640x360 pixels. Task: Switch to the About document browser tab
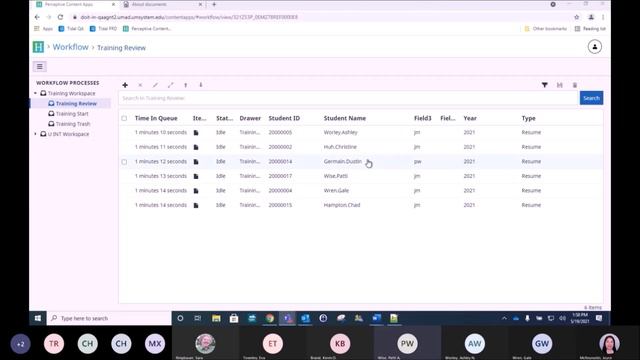tap(149, 4)
